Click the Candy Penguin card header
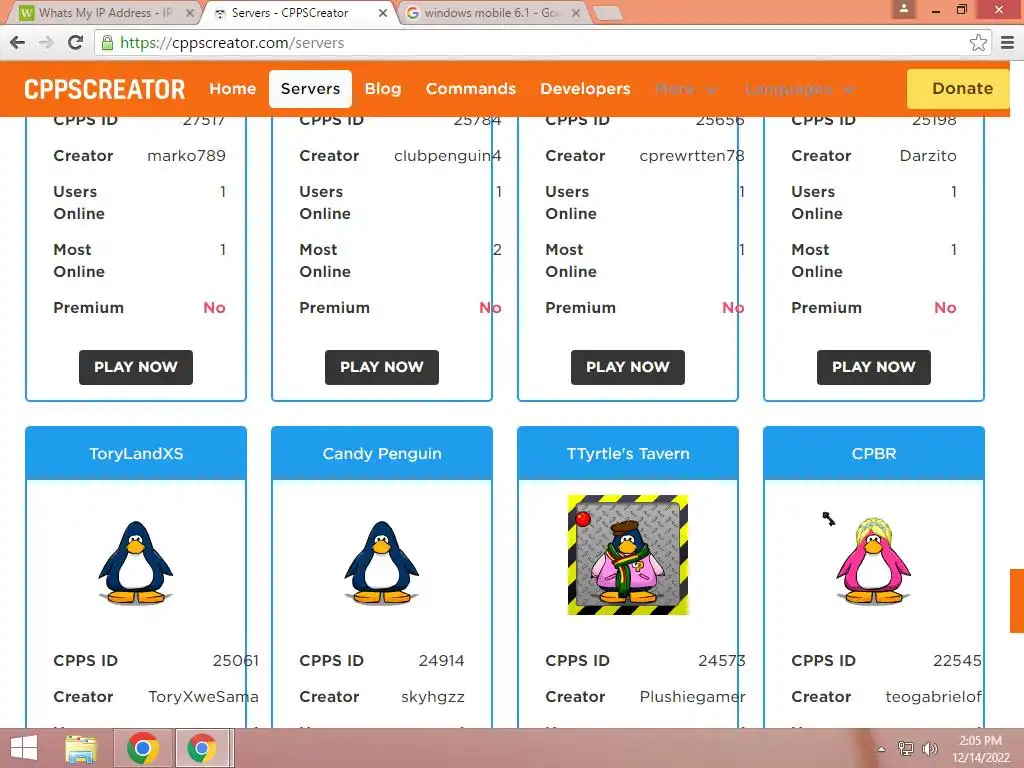Image resolution: width=1024 pixels, height=768 pixels. 382,453
